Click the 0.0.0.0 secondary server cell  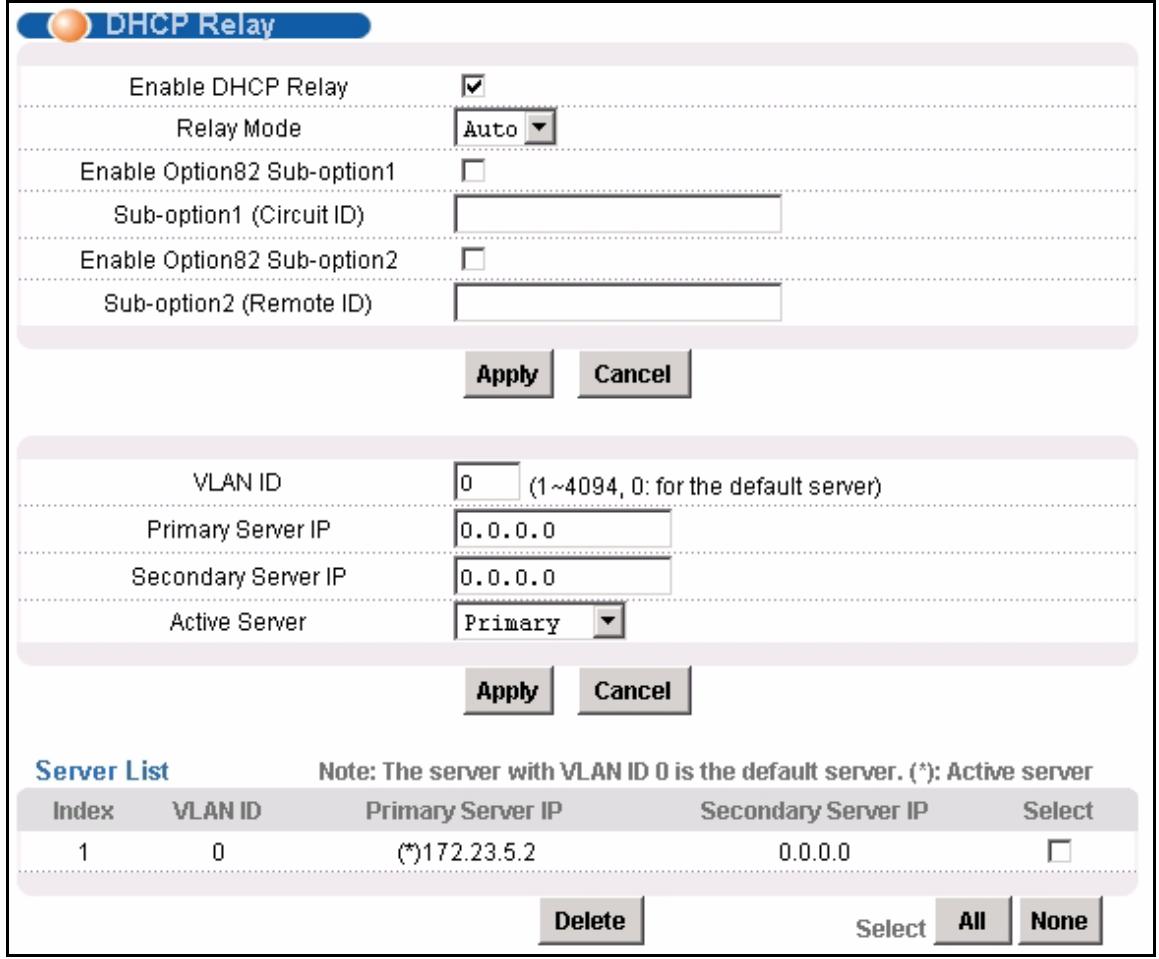pyautogui.click(x=814, y=853)
